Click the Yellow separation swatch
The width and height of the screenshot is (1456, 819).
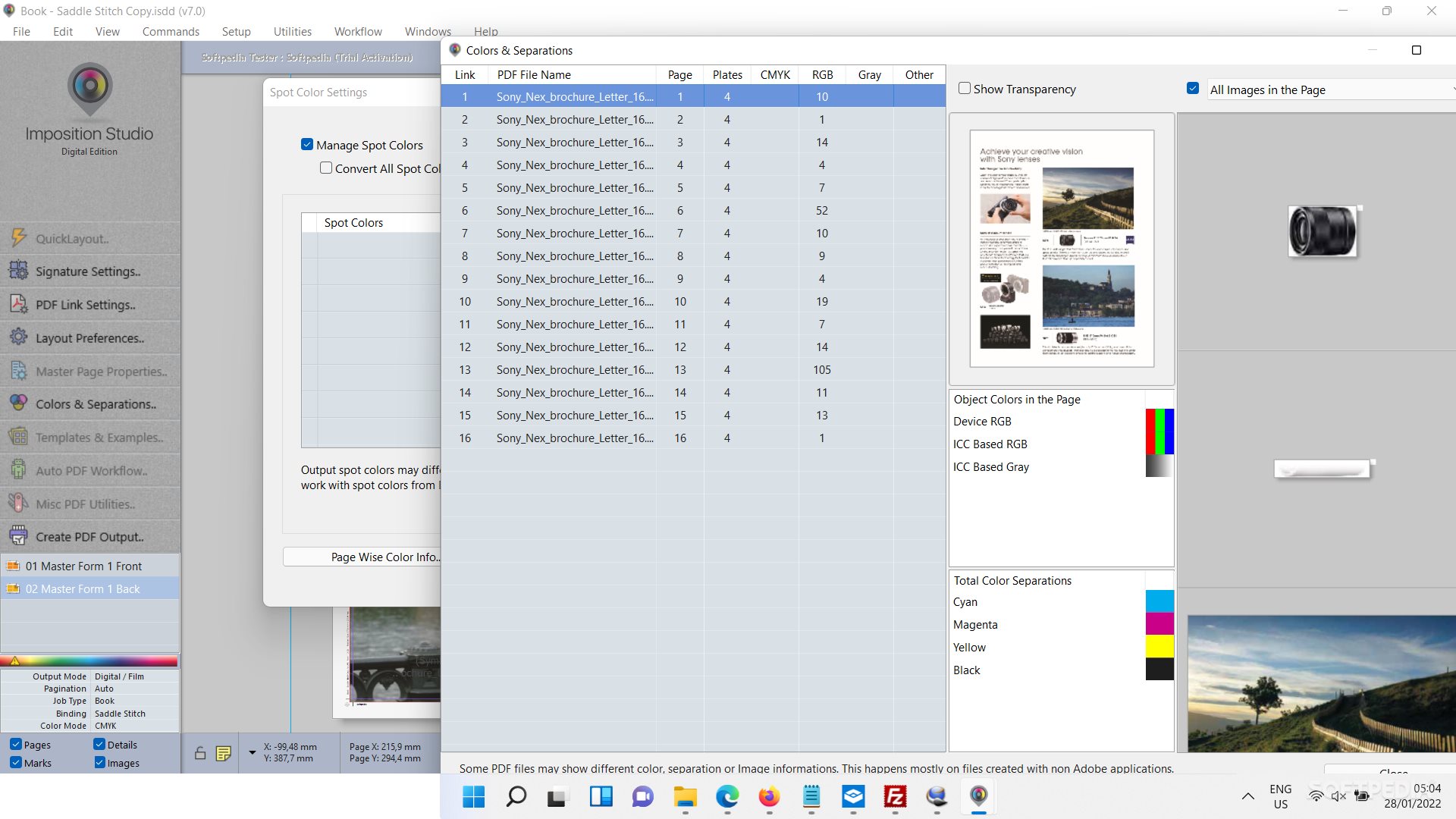point(1159,647)
